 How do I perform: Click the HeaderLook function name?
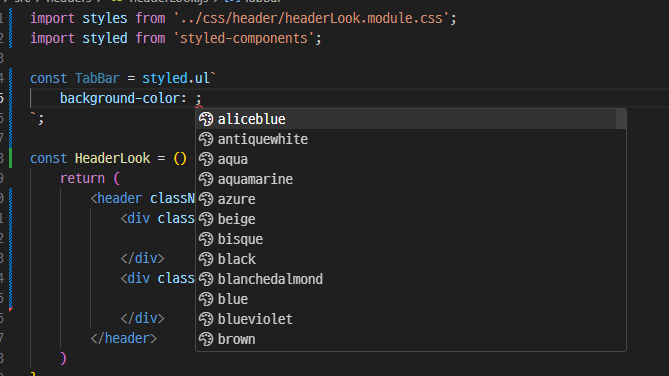pyautogui.click(x=112, y=158)
